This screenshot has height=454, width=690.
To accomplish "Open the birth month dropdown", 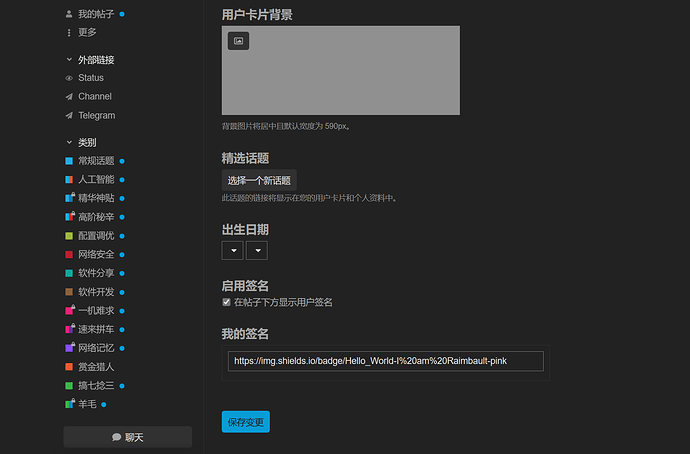I will 233,251.
